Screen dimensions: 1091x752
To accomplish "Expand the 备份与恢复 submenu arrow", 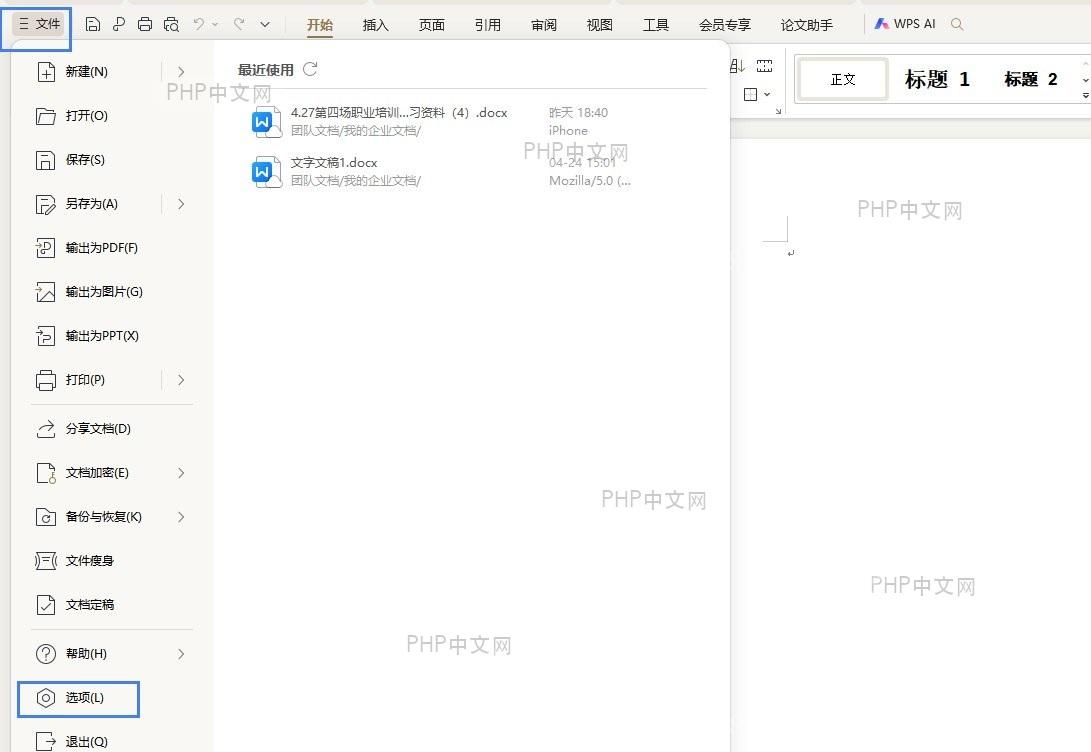I will (181, 517).
